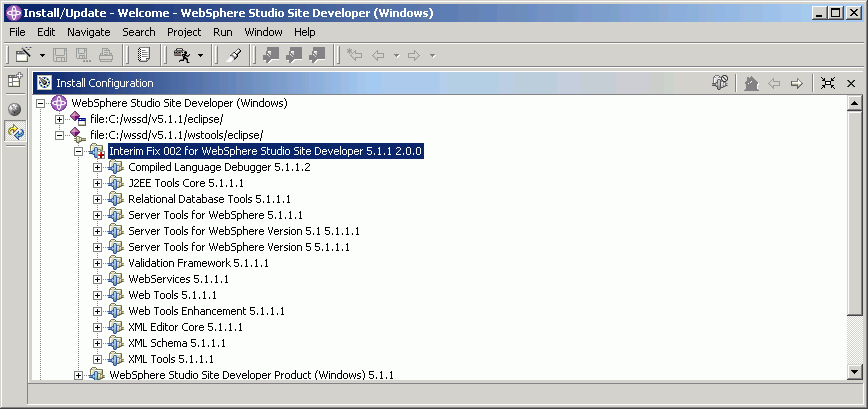Image resolution: width=868 pixels, height=409 pixels.
Task: Open the Help menu
Action: pos(304,32)
